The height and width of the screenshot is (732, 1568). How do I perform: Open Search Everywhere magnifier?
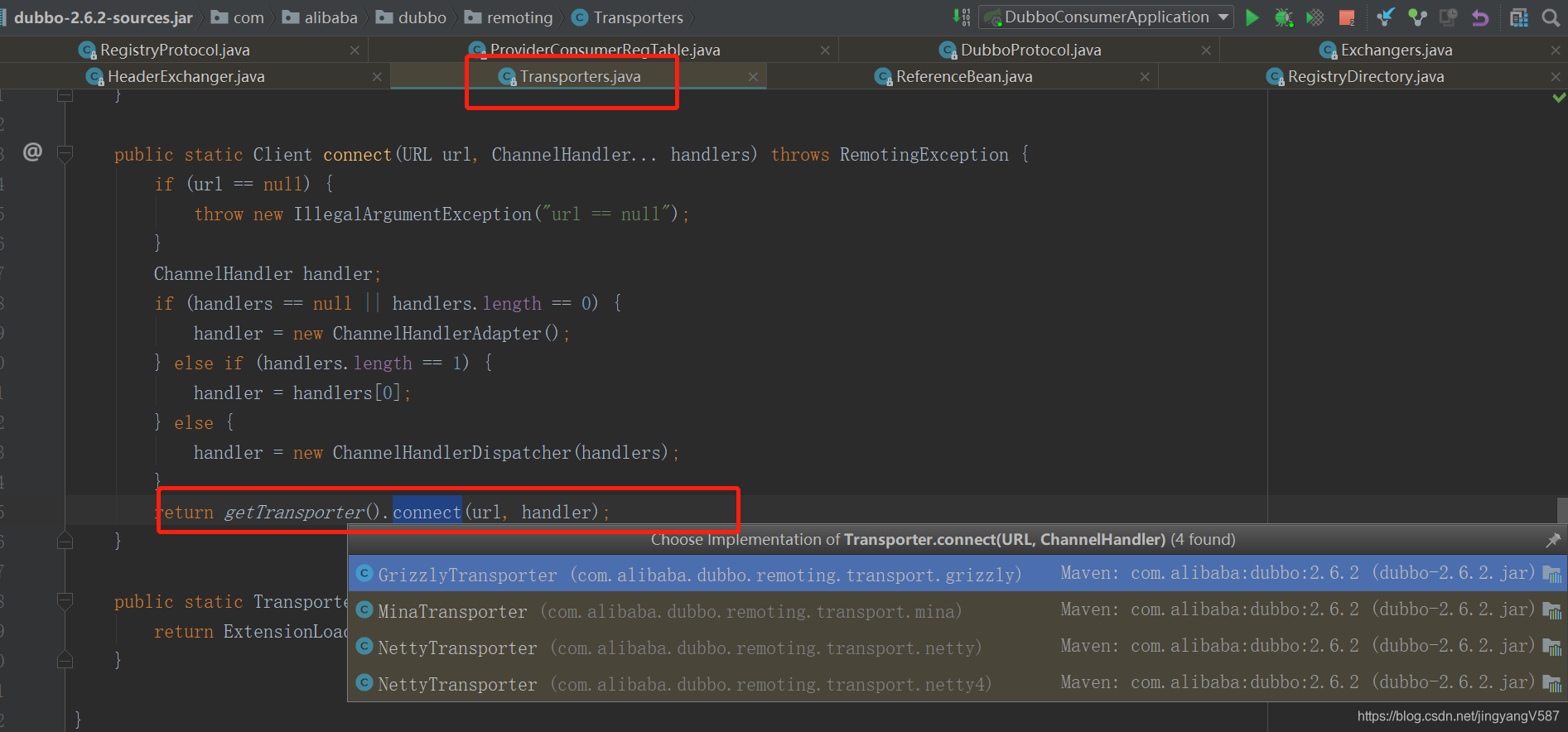(x=1551, y=17)
